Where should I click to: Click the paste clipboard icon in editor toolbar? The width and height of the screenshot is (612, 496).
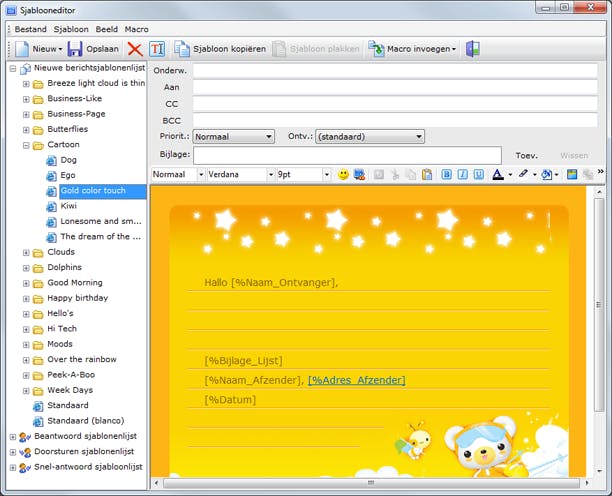[427, 174]
